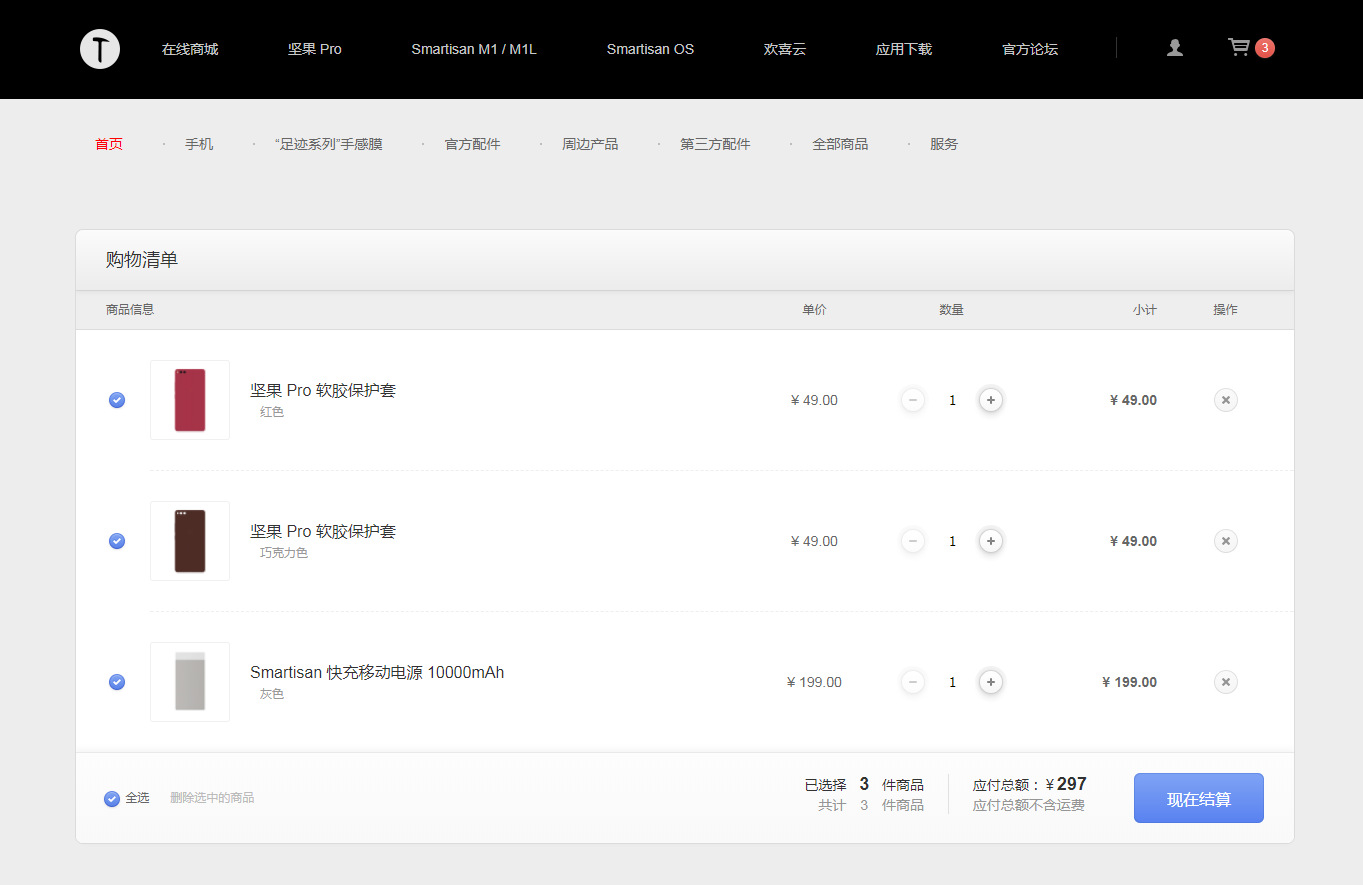Remove the red 坚果 Pro case
The width and height of the screenshot is (1363, 885).
[1225, 400]
